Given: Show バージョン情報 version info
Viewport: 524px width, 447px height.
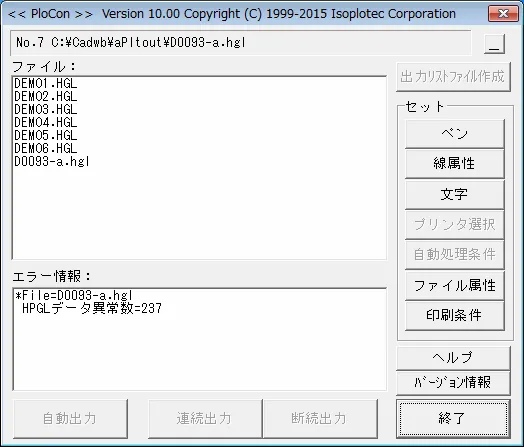Looking at the screenshot, I should point(453,382).
